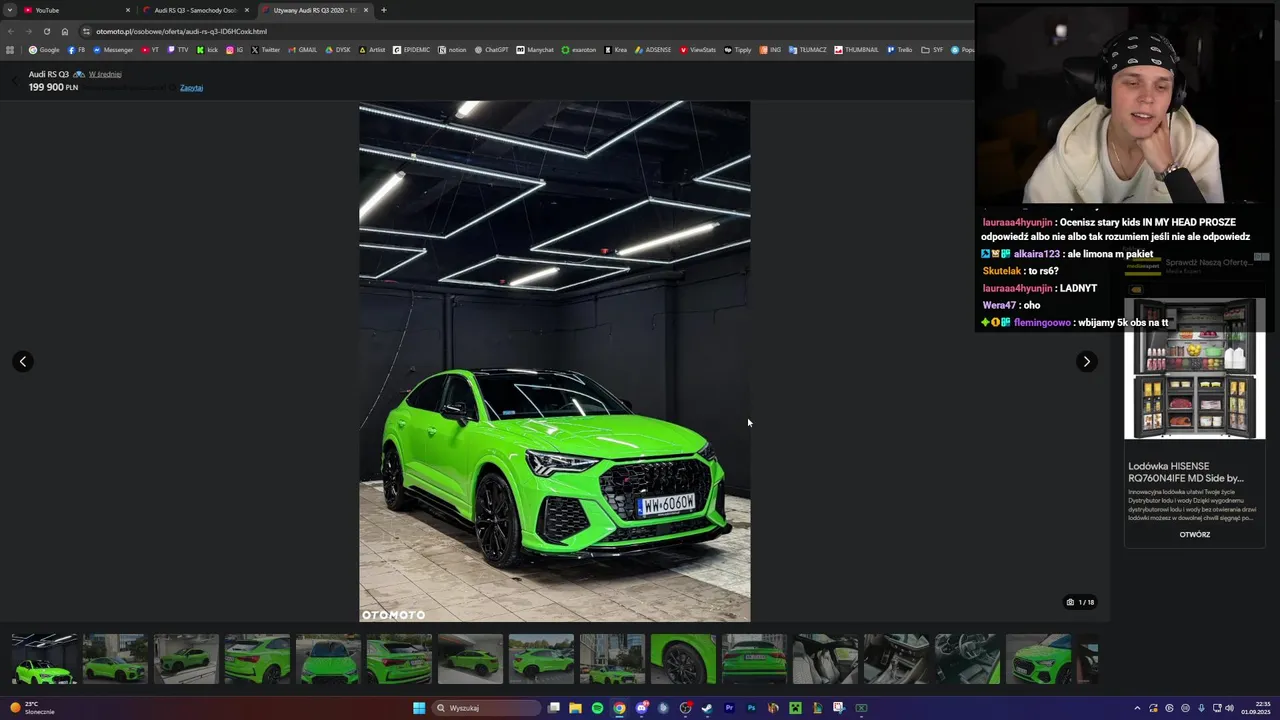The image size is (1280, 720).
Task: Open the taskbar weather widget
Action: [x=32, y=708]
